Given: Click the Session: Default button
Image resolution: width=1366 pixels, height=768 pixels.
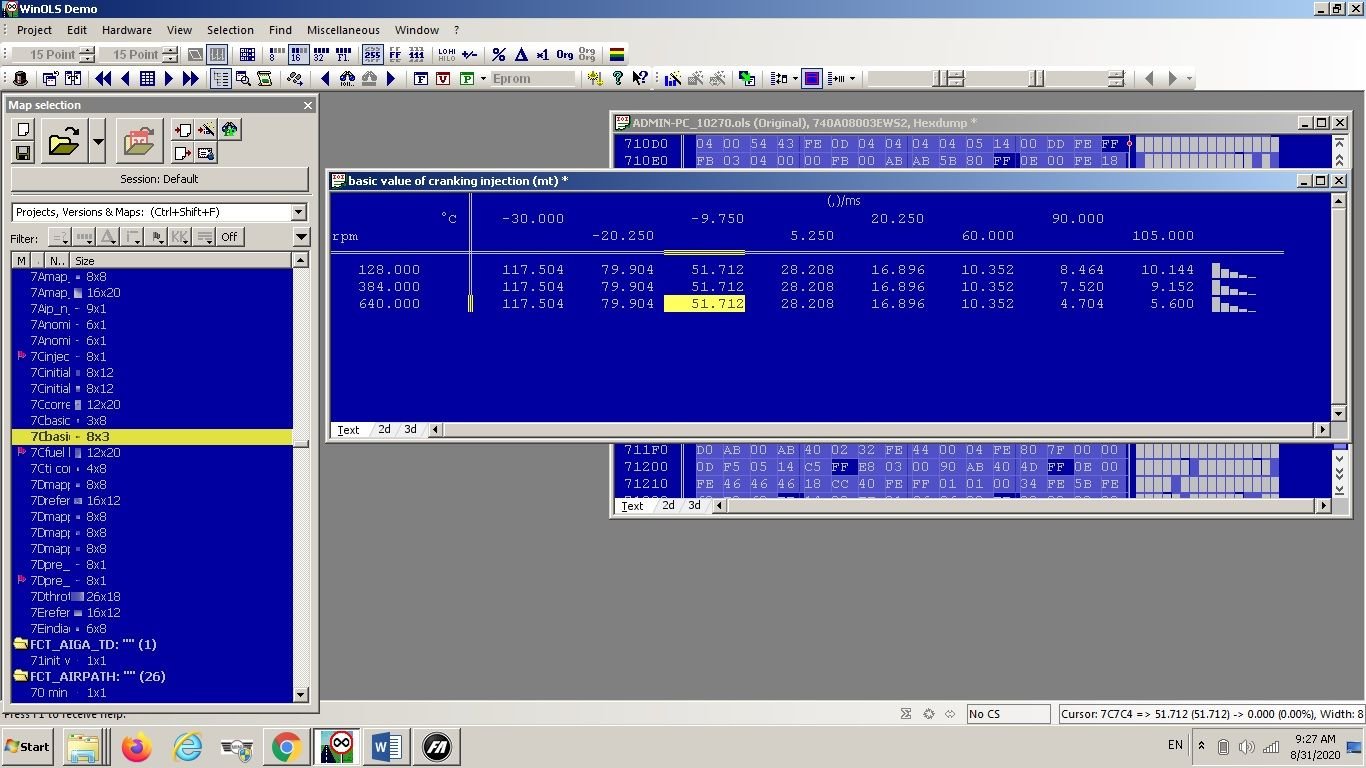Looking at the screenshot, I should click(x=160, y=179).
